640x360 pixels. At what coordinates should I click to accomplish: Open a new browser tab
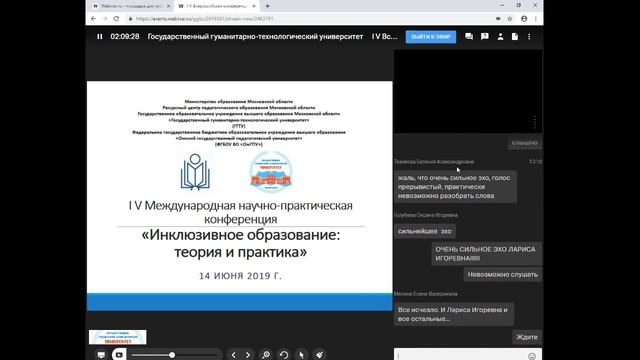pyautogui.click(x=267, y=6)
